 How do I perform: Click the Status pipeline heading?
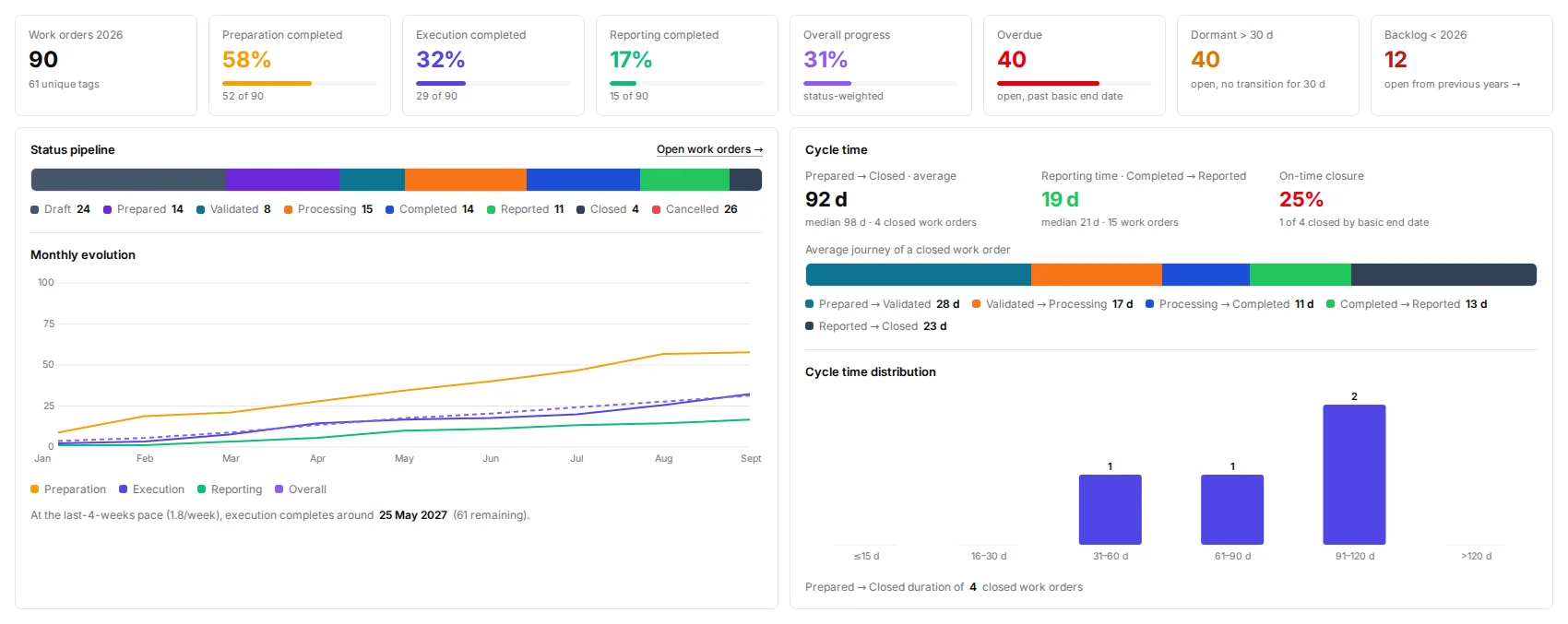tap(73, 149)
